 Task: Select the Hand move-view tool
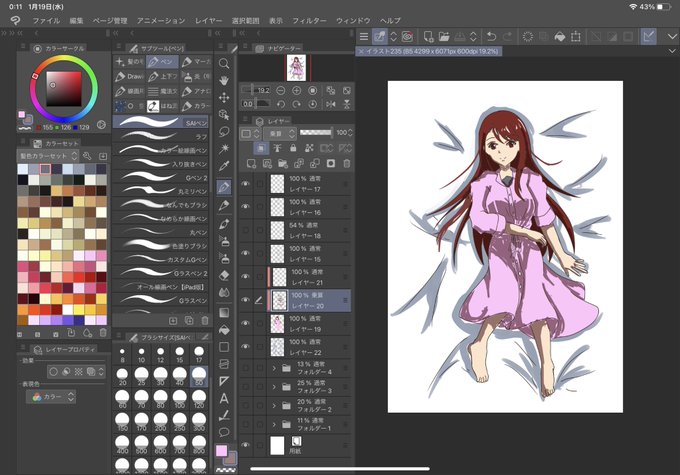(224, 81)
